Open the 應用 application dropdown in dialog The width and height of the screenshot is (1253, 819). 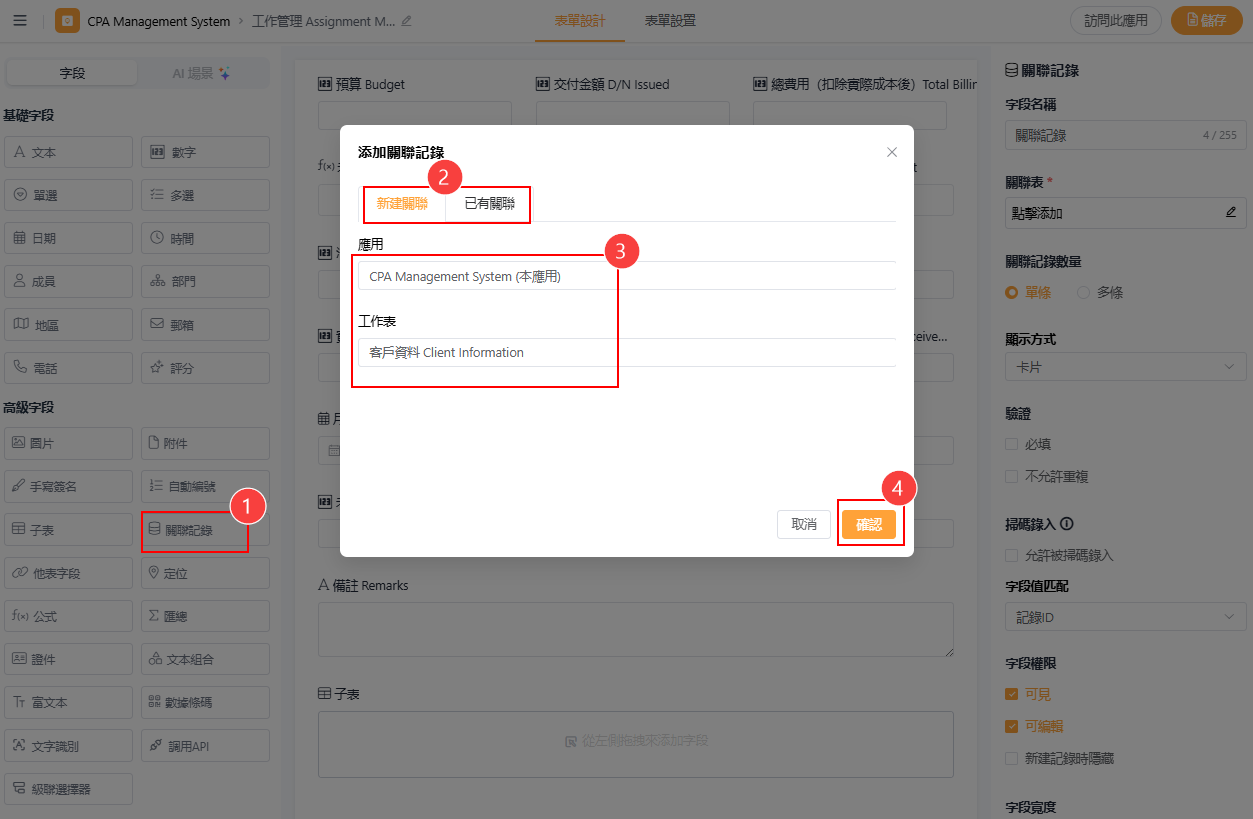click(627, 276)
